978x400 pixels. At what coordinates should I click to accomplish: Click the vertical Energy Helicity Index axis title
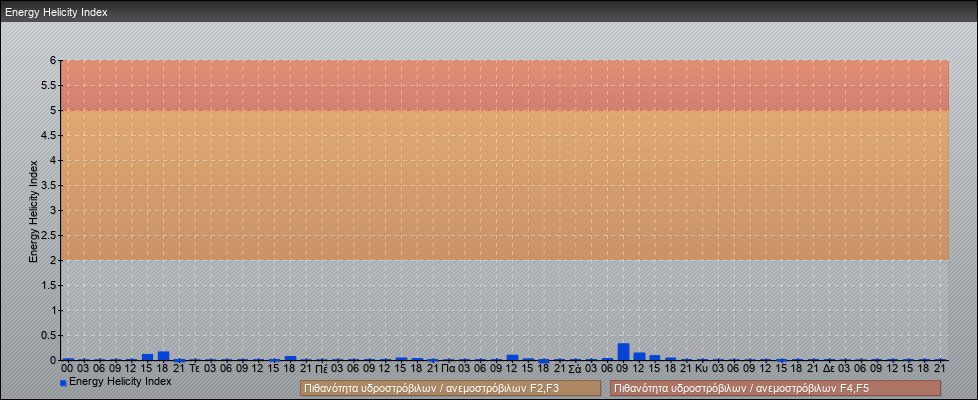(34, 211)
